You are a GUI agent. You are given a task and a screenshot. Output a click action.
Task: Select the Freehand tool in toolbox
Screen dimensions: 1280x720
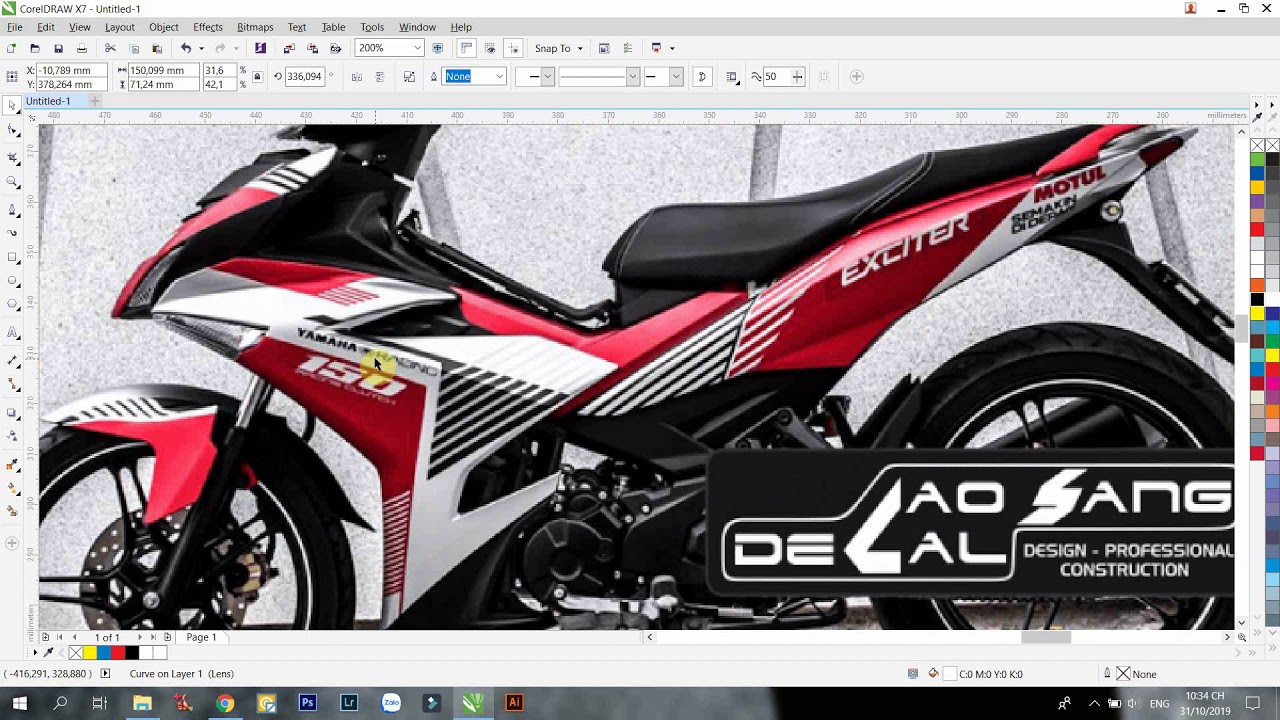pos(12,208)
